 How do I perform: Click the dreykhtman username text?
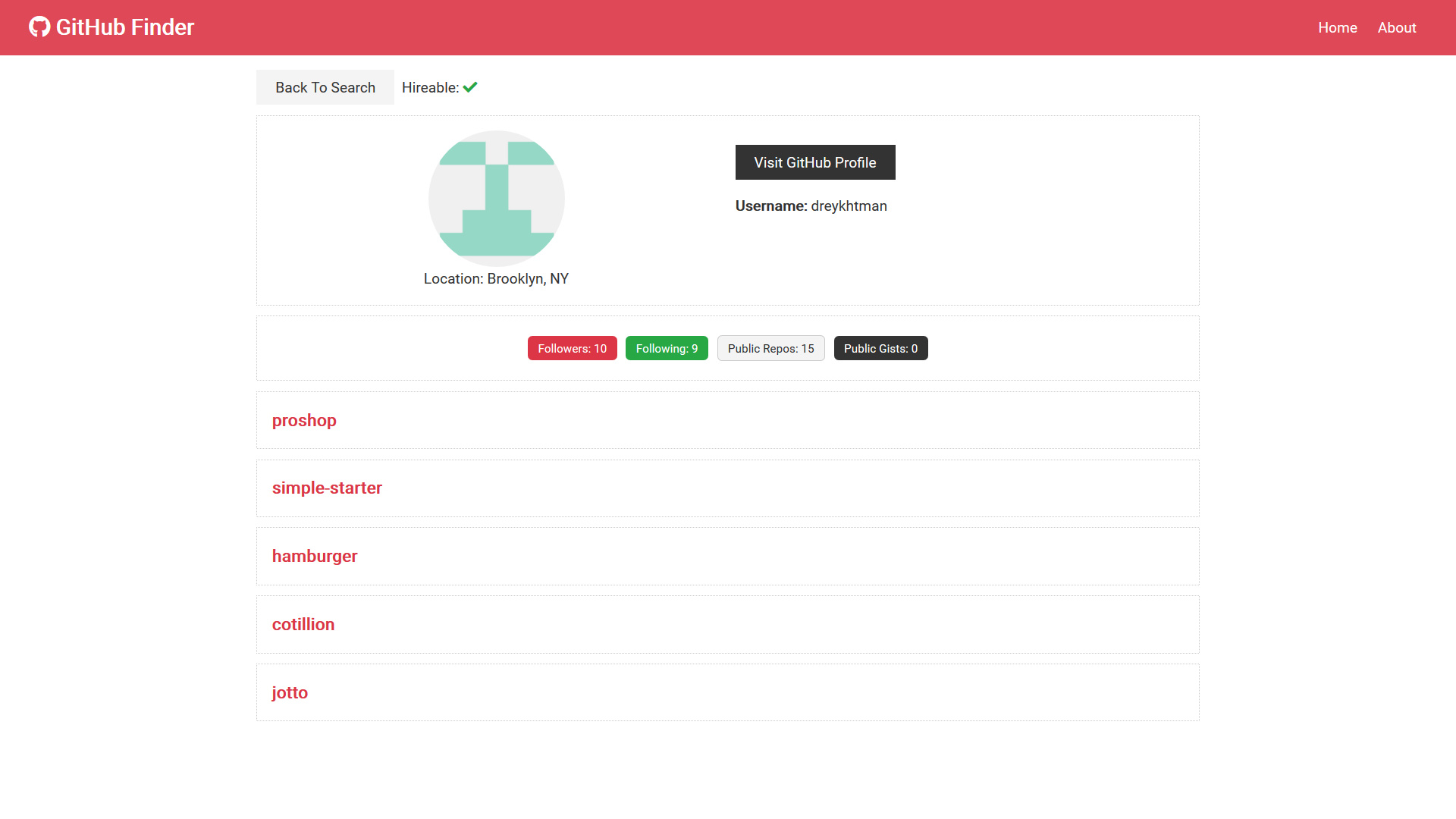848,206
